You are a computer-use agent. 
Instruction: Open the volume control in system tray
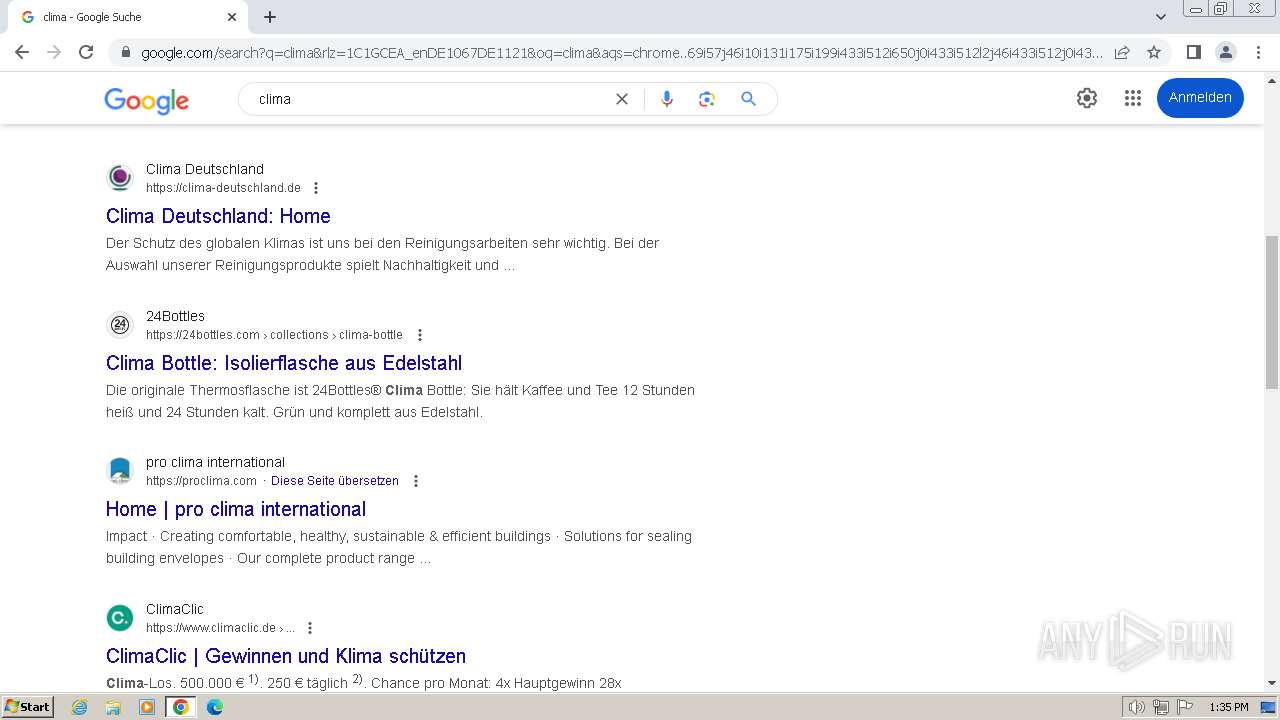[1137, 707]
